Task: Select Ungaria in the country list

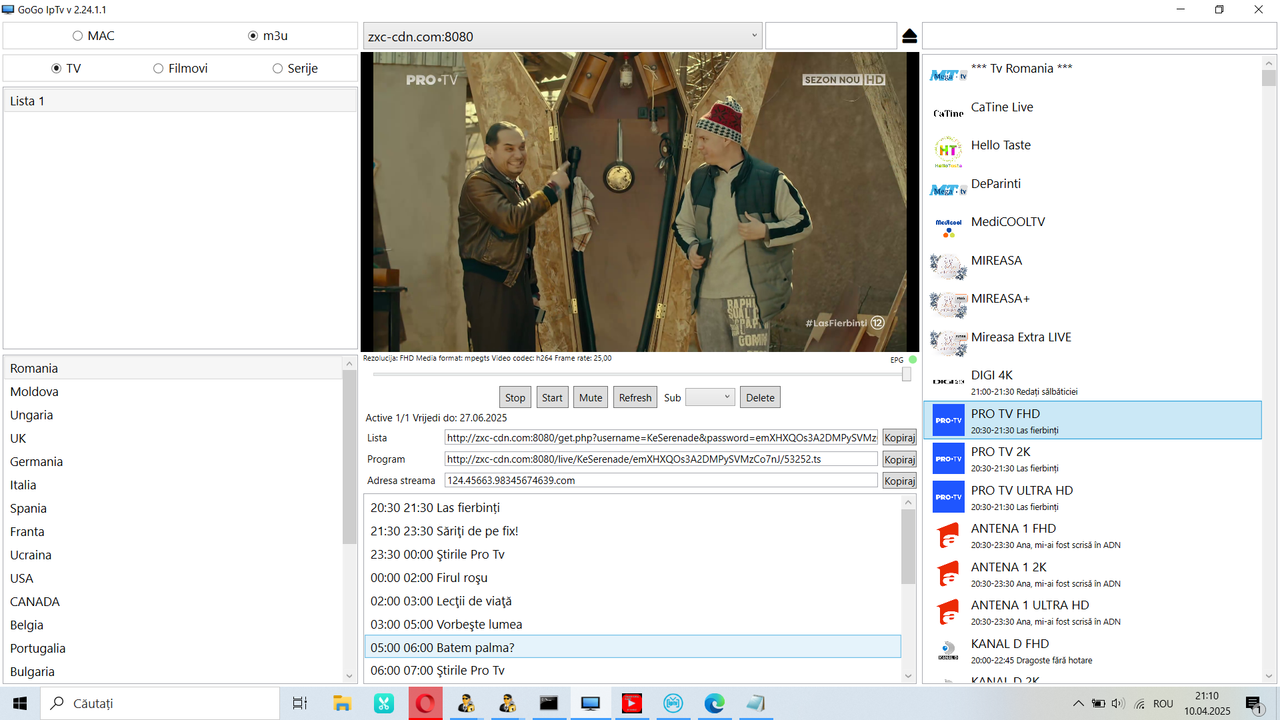Action: pos(173,415)
